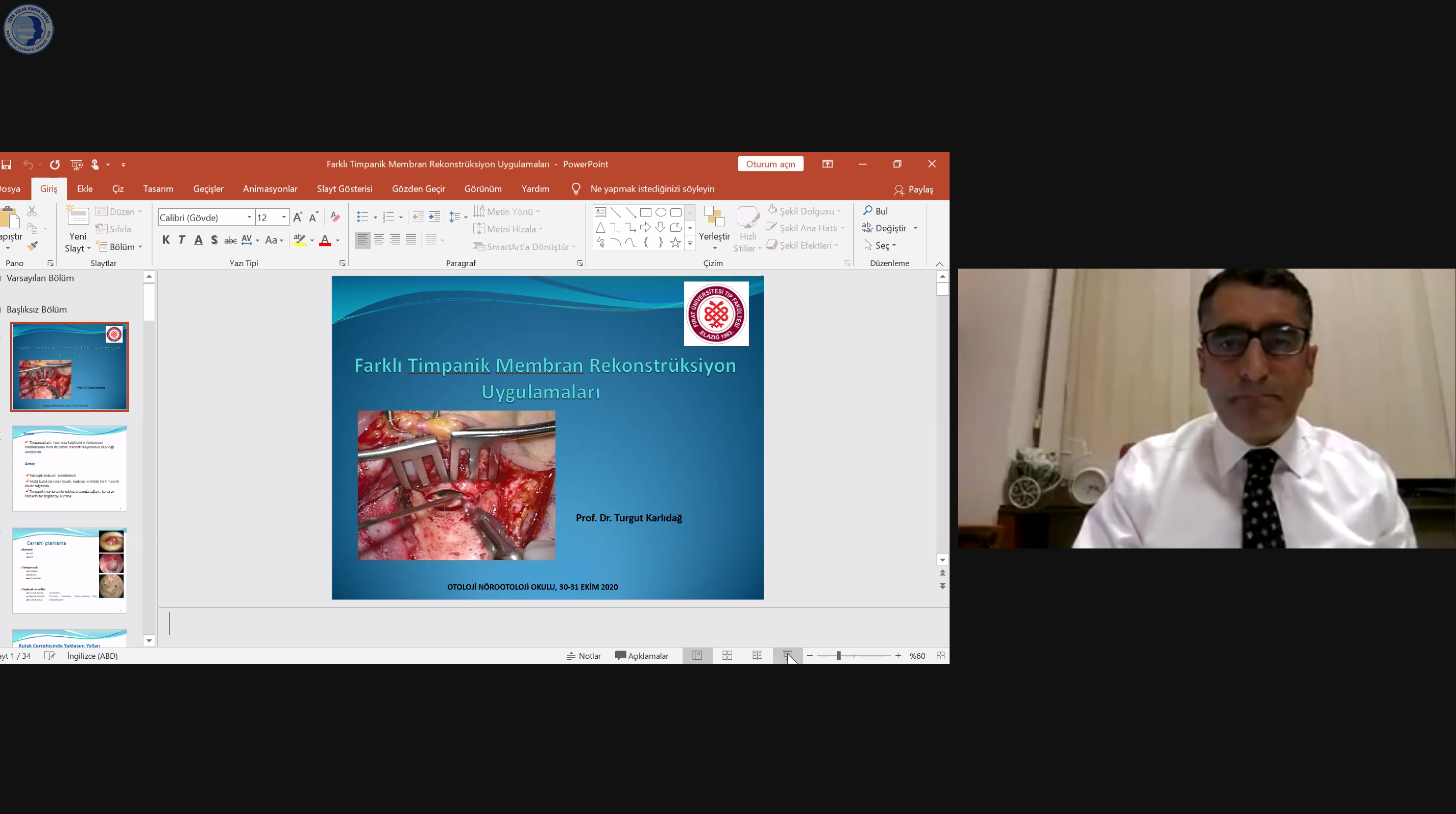Switch to Slide Sorter view
The height and width of the screenshot is (814, 1456).
click(727, 656)
